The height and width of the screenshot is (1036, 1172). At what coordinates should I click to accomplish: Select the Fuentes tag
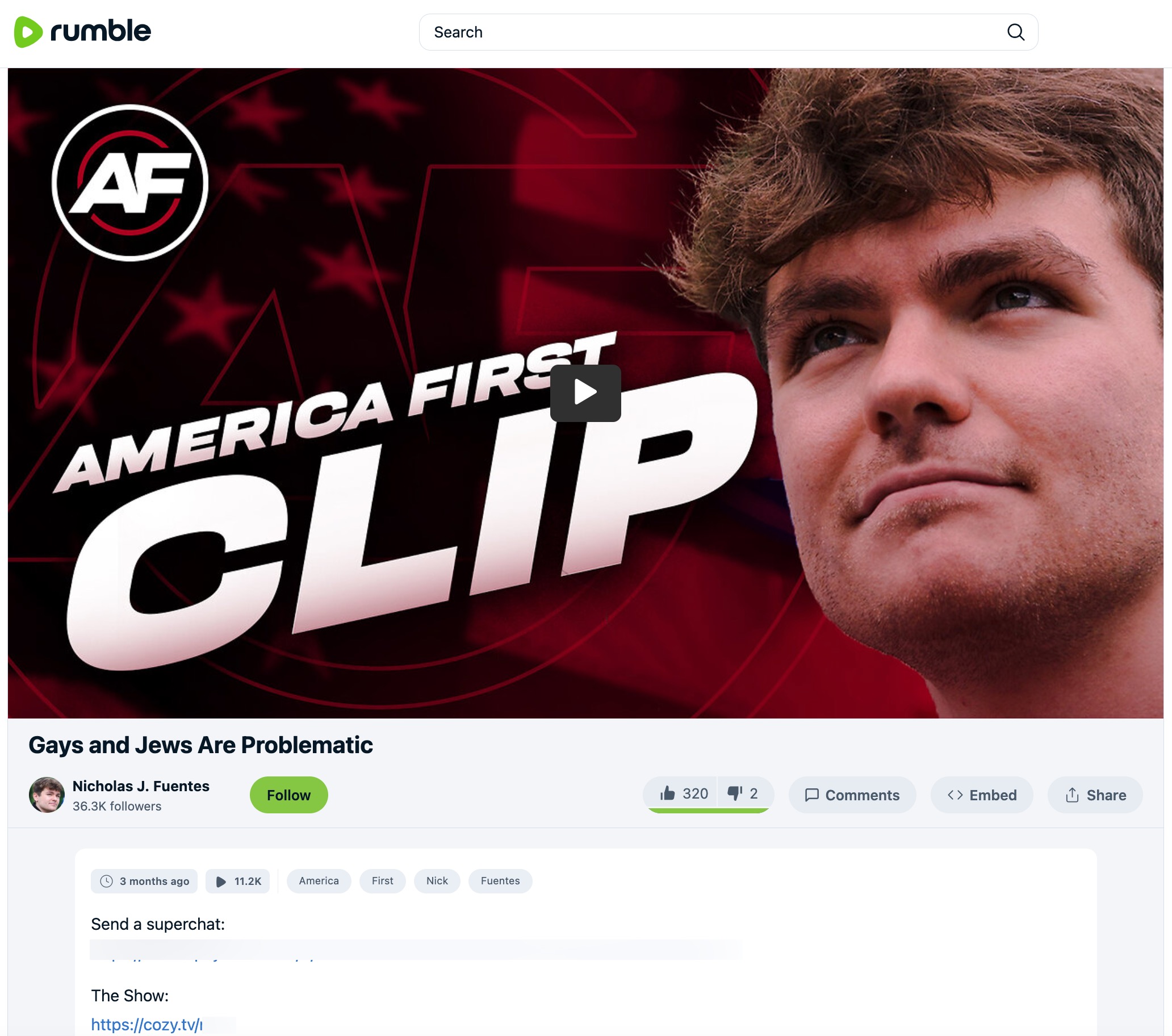[500, 880]
